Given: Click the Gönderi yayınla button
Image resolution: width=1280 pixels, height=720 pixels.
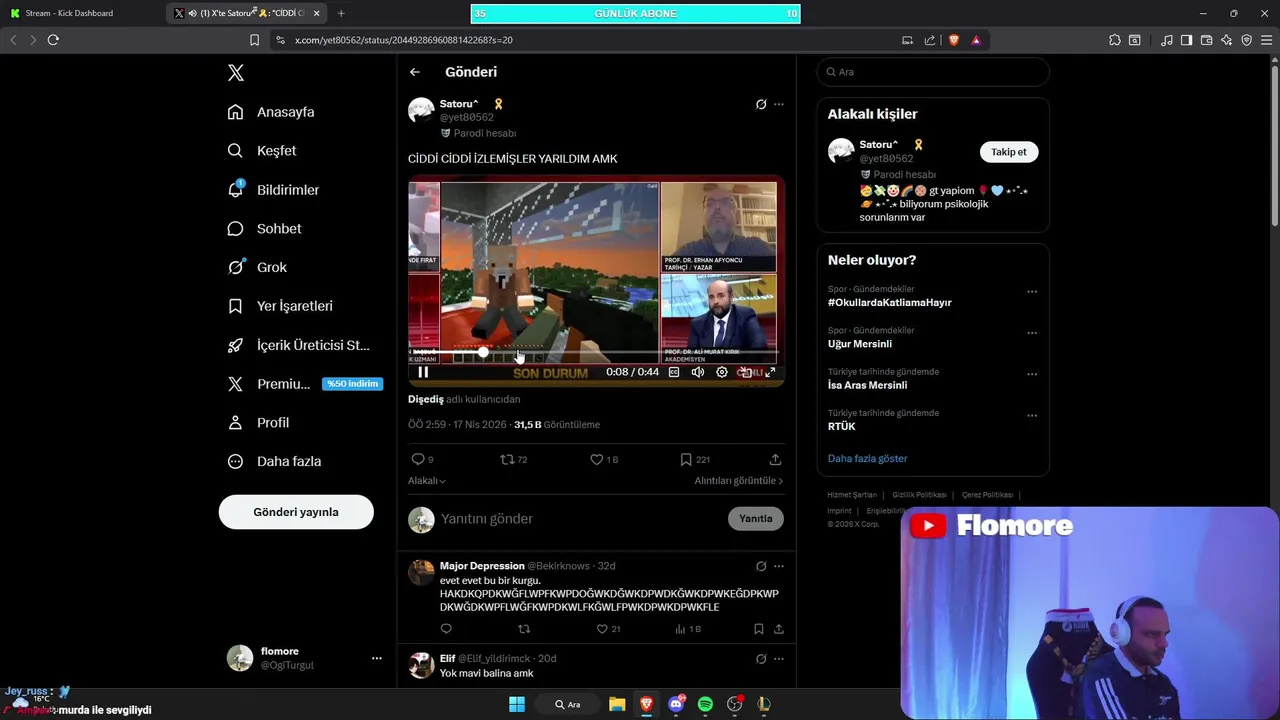Looking at the screenshot, I should coord(296,512).
